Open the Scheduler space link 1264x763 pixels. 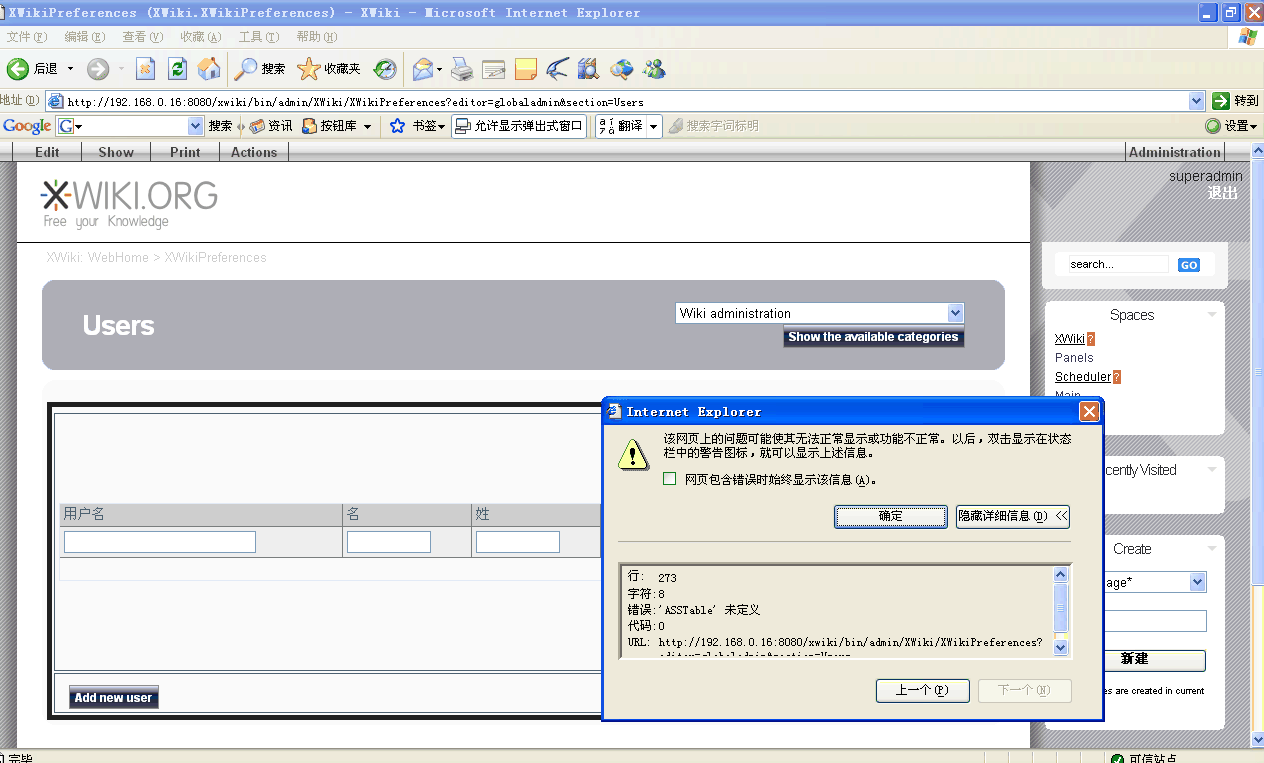(x=1083, y=376)
